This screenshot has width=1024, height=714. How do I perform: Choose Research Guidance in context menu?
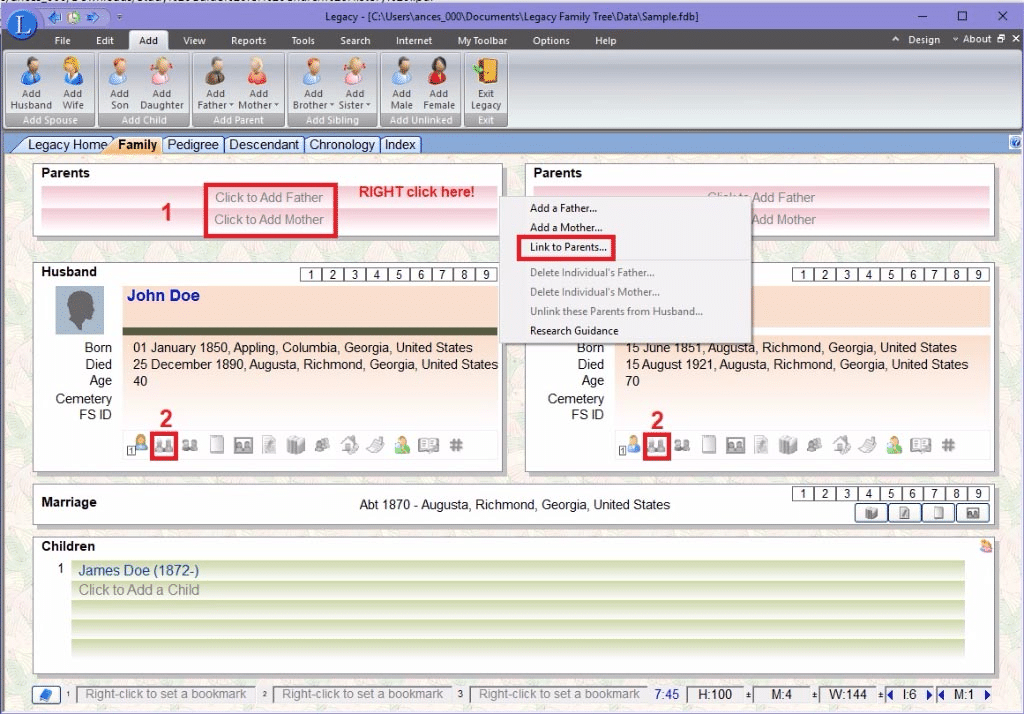point(574,331)
